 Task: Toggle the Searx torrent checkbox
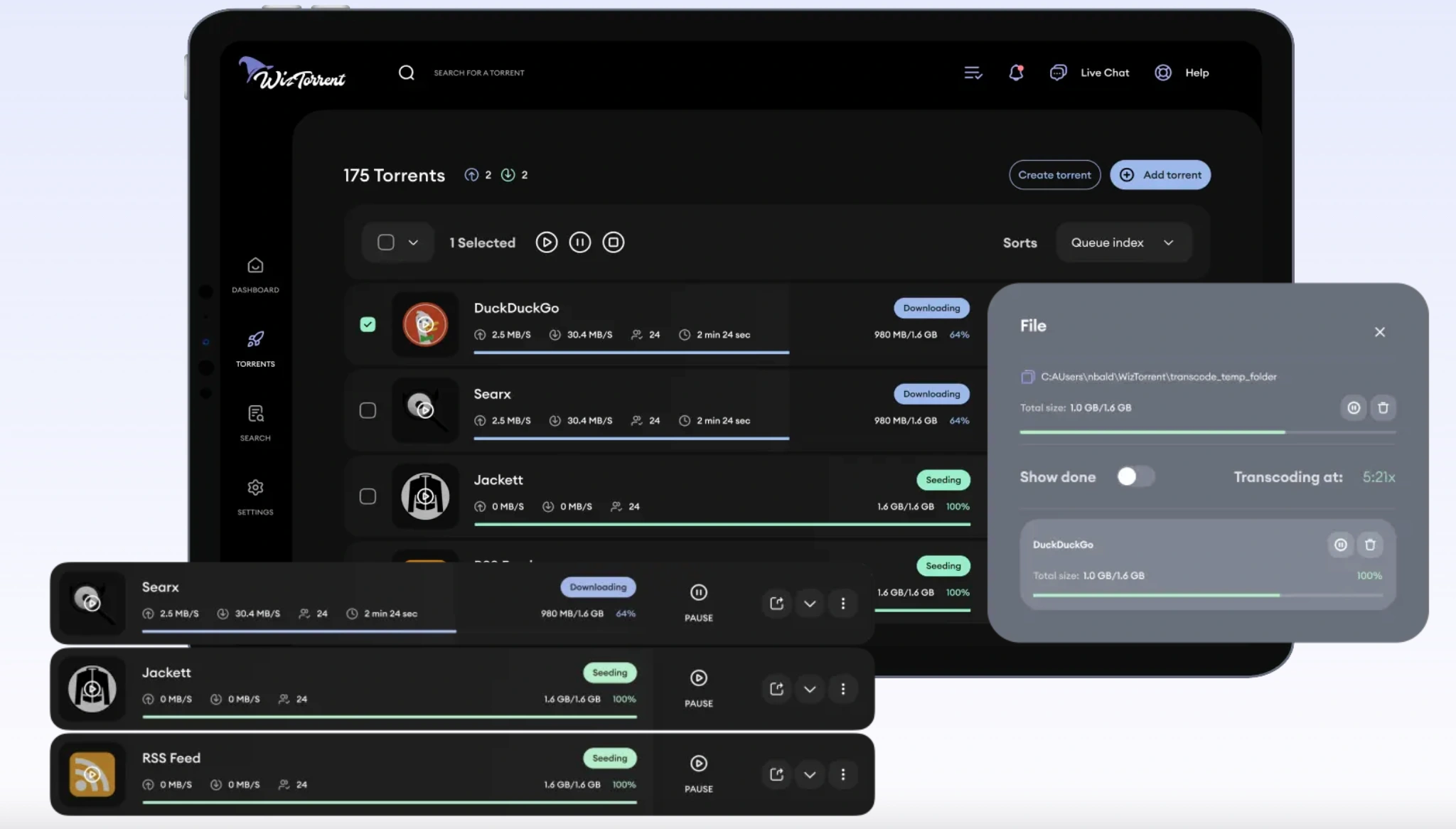tap(367, 410)
